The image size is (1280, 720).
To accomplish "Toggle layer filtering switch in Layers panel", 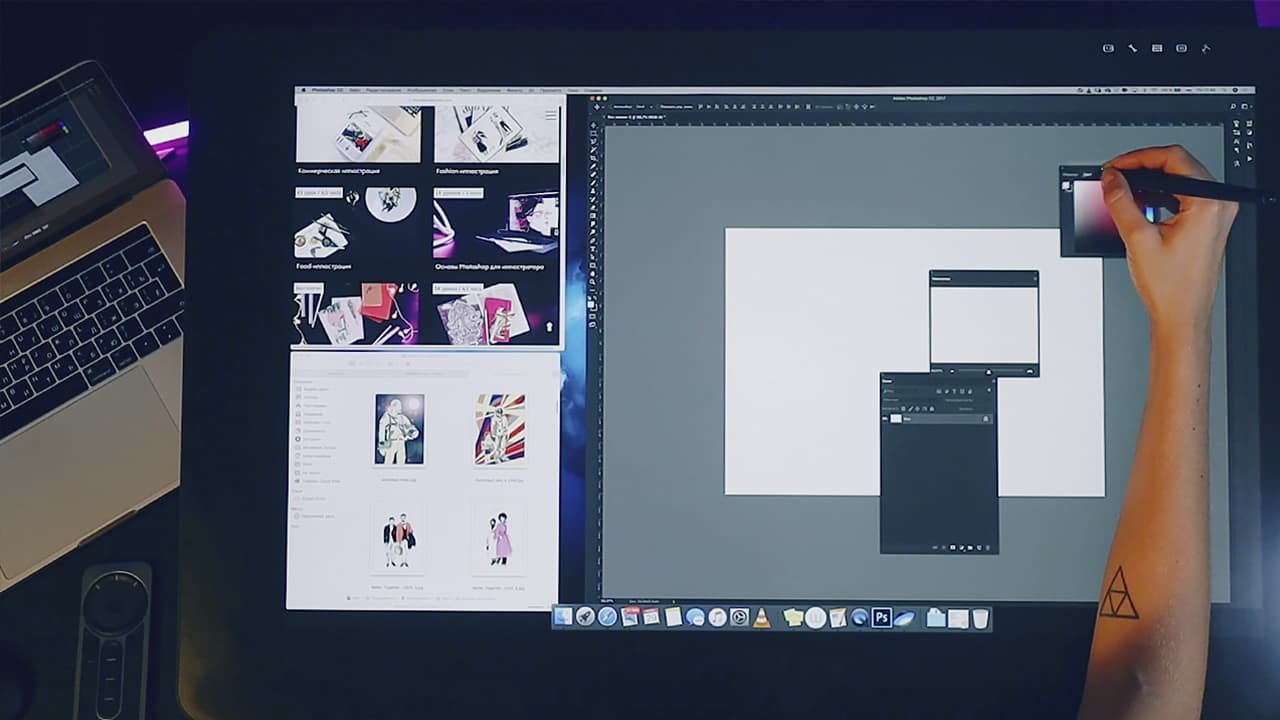I will (989, 390).
